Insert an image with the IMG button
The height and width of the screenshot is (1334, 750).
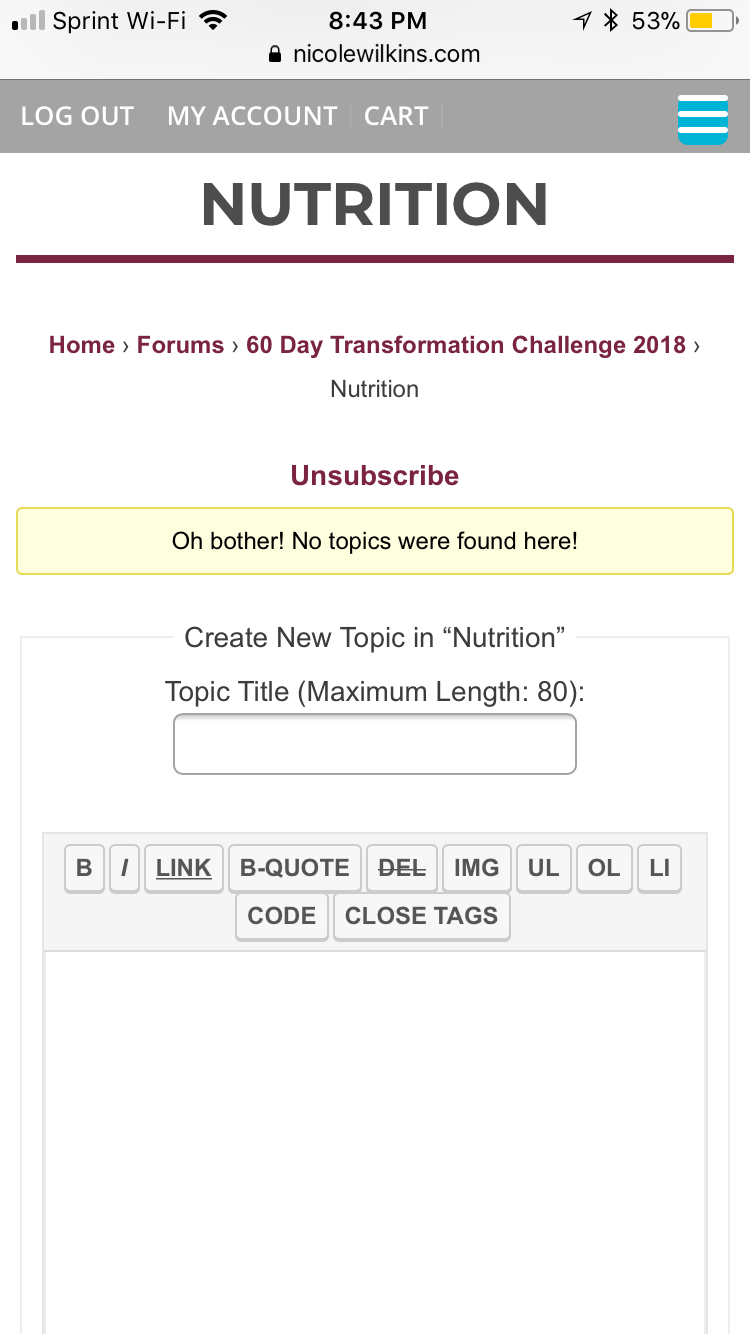[x=477, y=868]
